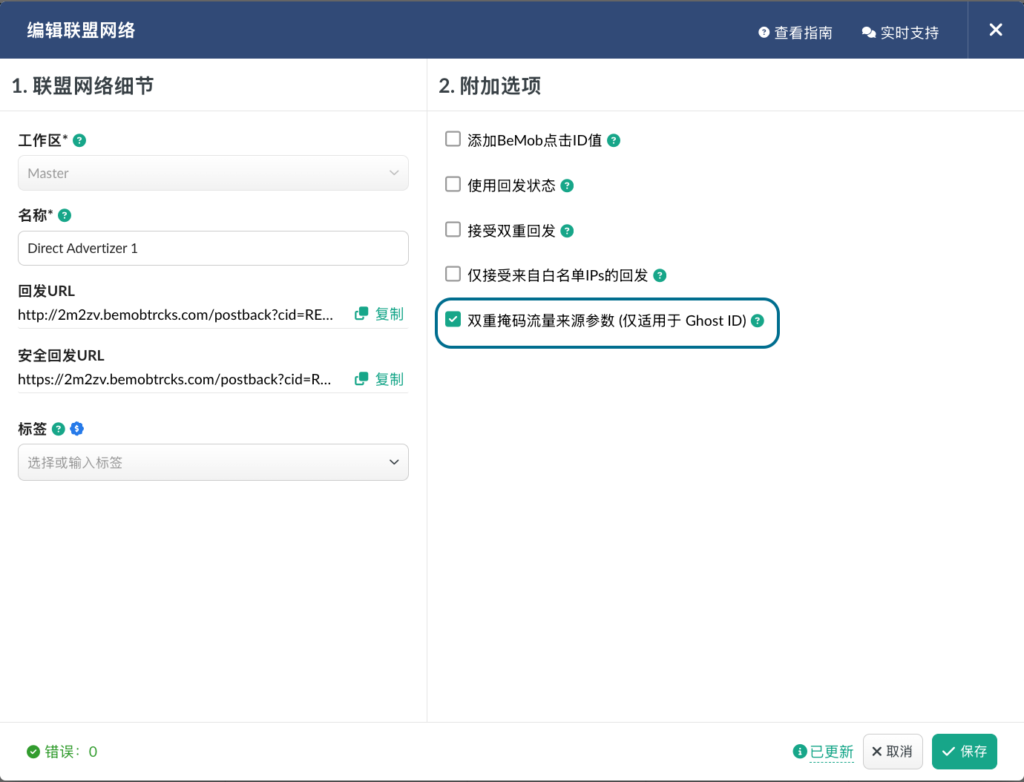Open the 工作区 Master dropdown
1024x782 pixels.
pyautogui.click(x=213, y=173)
